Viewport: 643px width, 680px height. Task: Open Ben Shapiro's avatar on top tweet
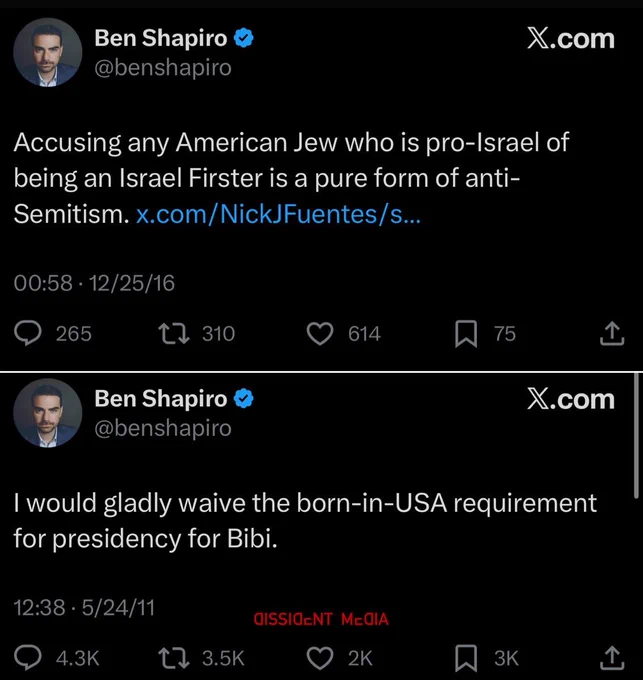coord(46,53)
